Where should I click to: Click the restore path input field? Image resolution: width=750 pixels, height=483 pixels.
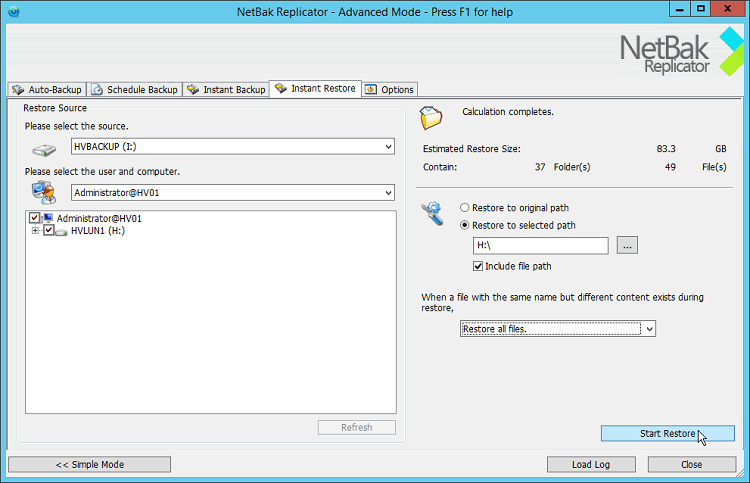click(540, 246)
